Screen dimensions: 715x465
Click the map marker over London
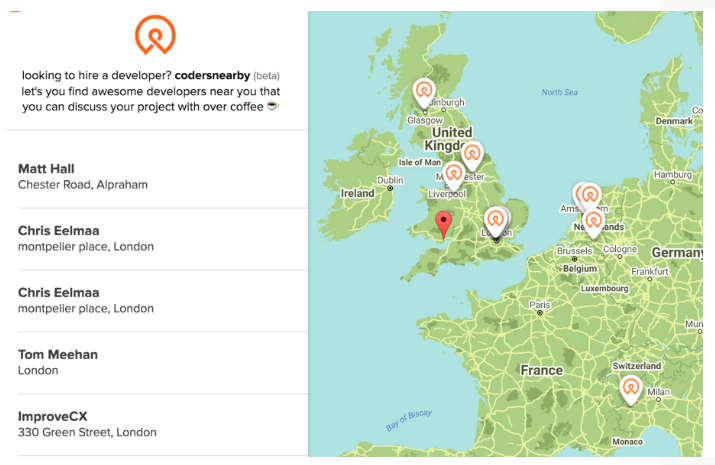[496, 220]
